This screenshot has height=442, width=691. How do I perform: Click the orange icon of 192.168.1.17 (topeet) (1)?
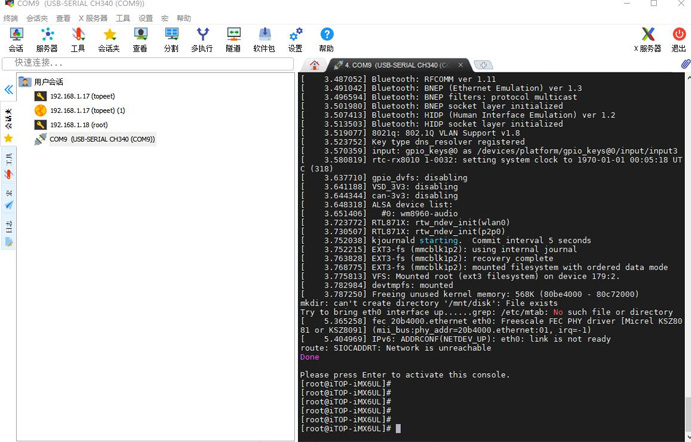(40, 110)
